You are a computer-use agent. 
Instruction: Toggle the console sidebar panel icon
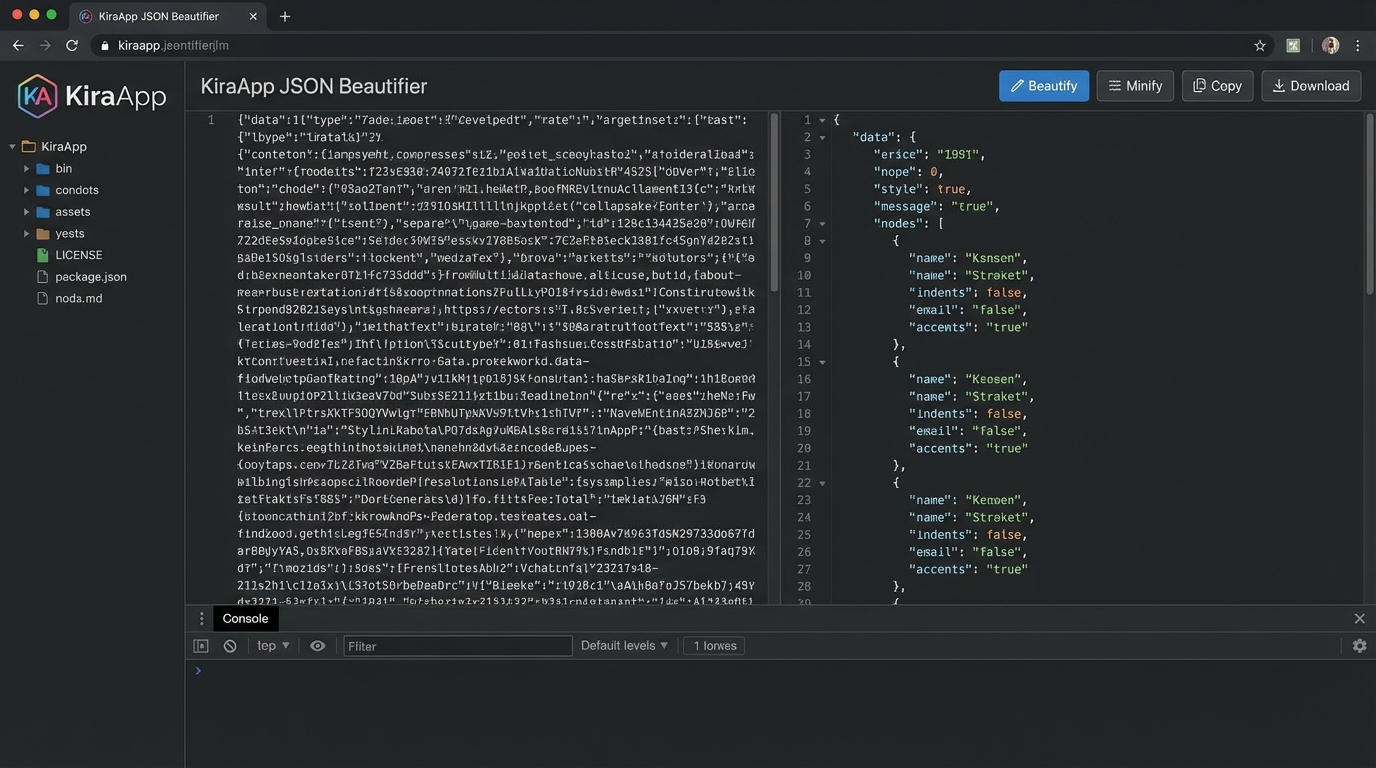click(201, 645)
